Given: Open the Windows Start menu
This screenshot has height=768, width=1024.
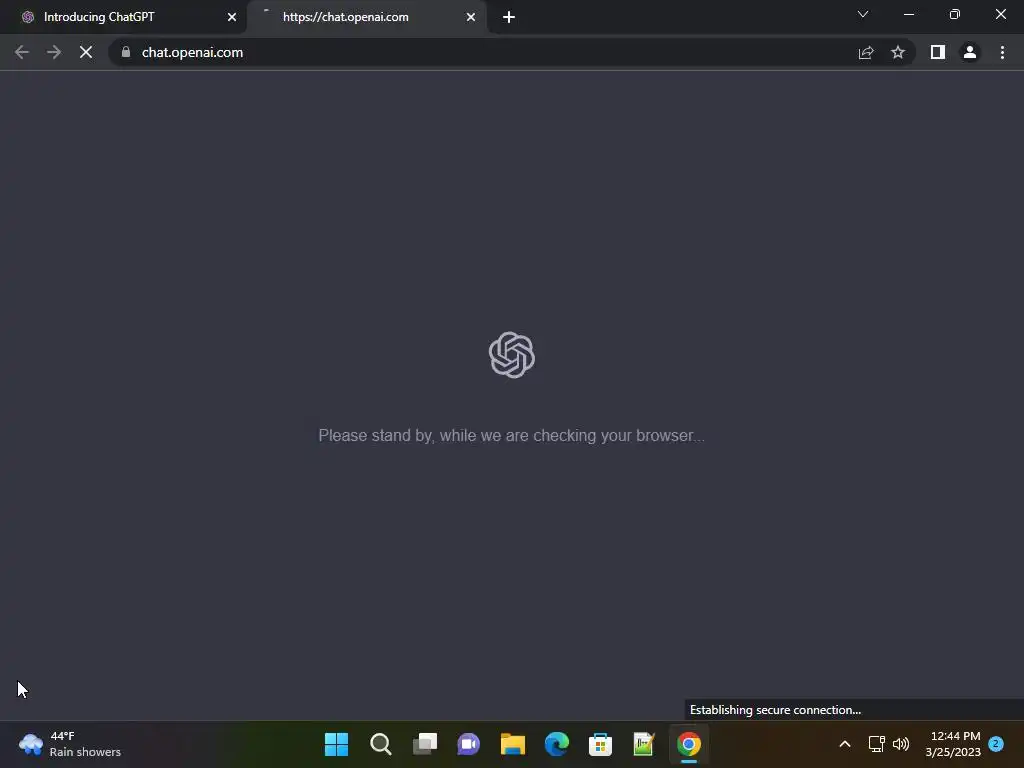Looking at the screenshot, I should (336, 744).
